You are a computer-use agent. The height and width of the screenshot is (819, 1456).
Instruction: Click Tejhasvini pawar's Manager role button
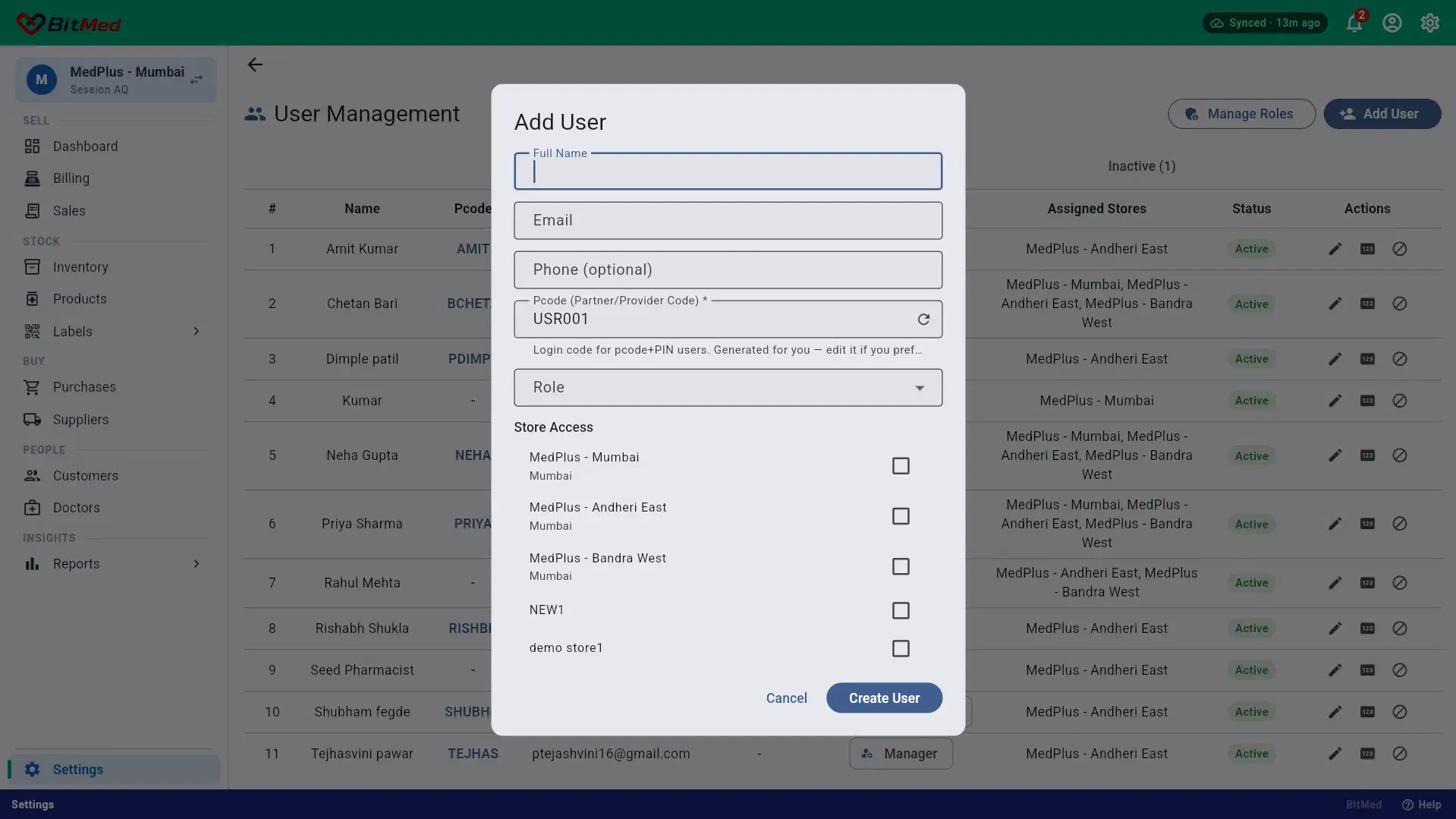coord(901,754)
